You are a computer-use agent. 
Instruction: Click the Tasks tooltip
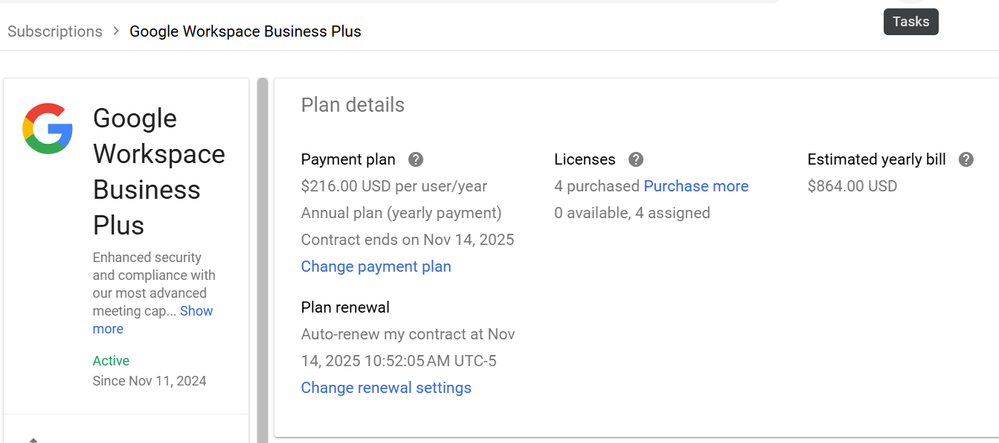click(910, 22)
